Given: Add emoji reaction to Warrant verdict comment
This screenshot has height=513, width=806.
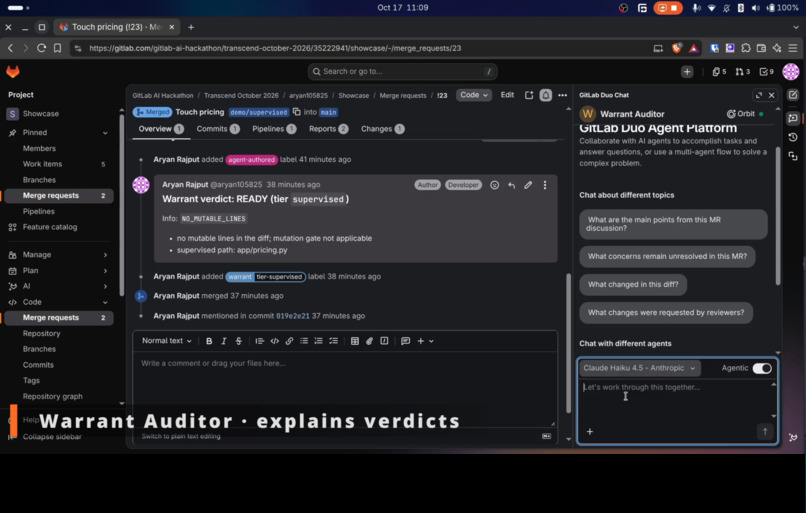Looking at the screenshot, I should 494,185.
